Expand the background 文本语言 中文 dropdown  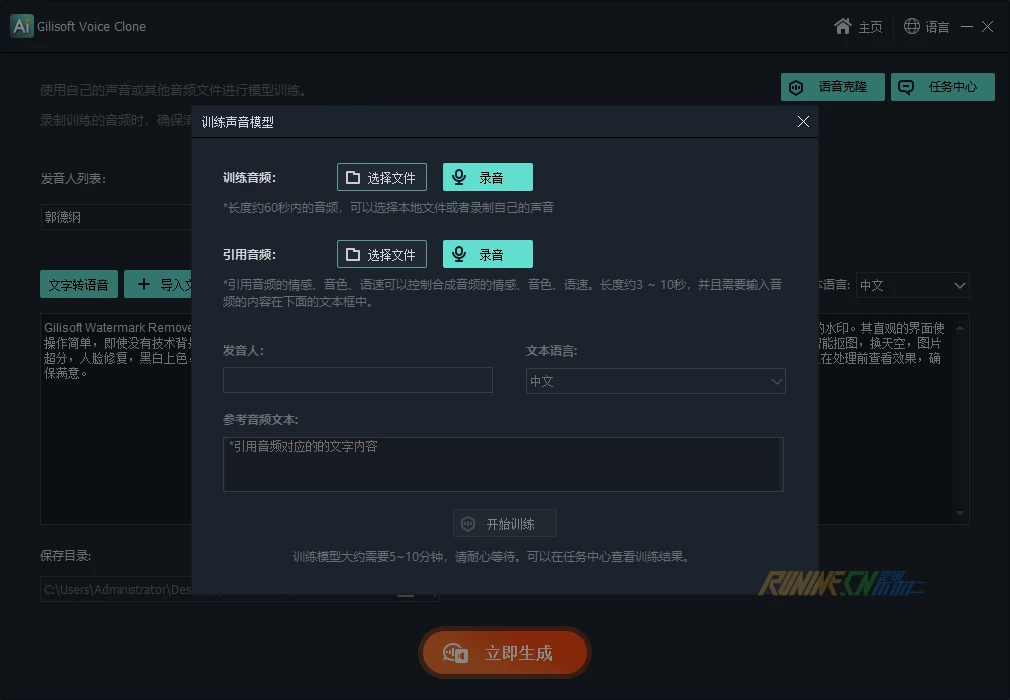pyautogui.click(x=912, y=285)
